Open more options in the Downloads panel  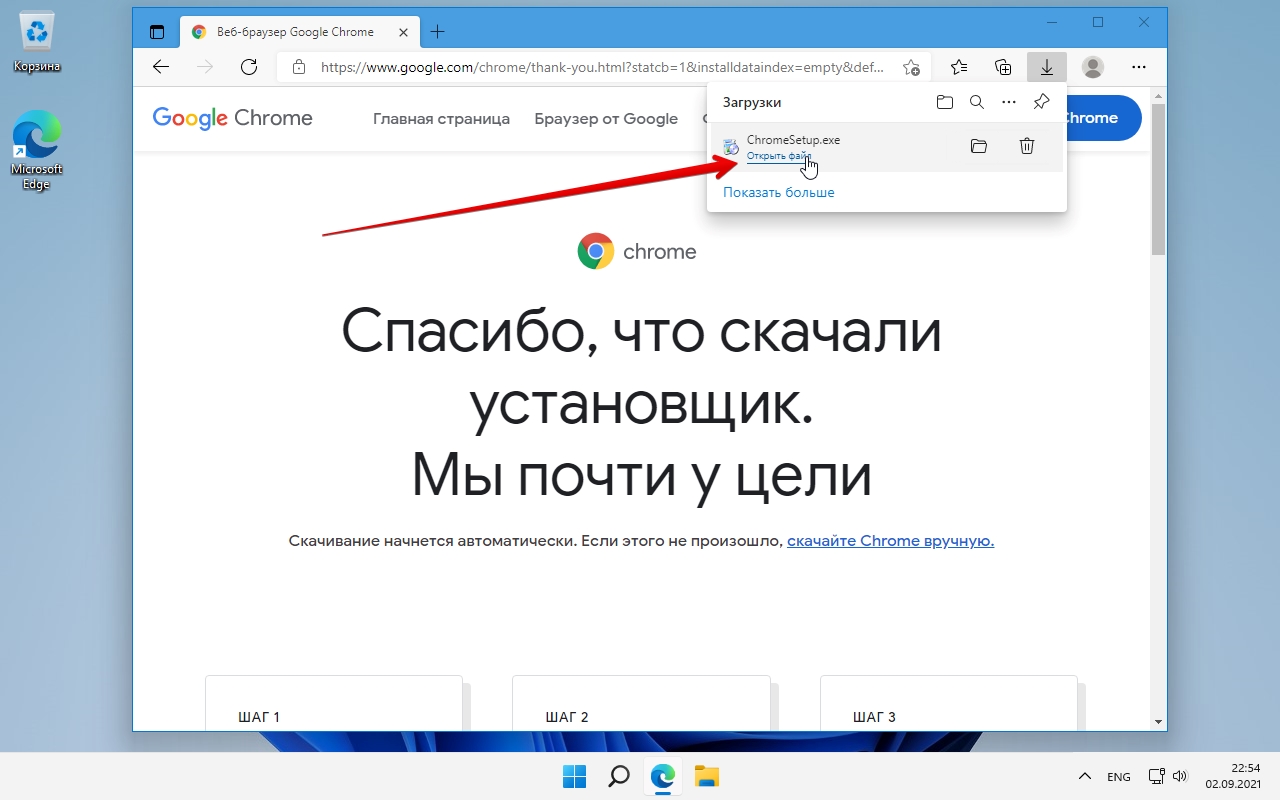[x=1009, y=102]
